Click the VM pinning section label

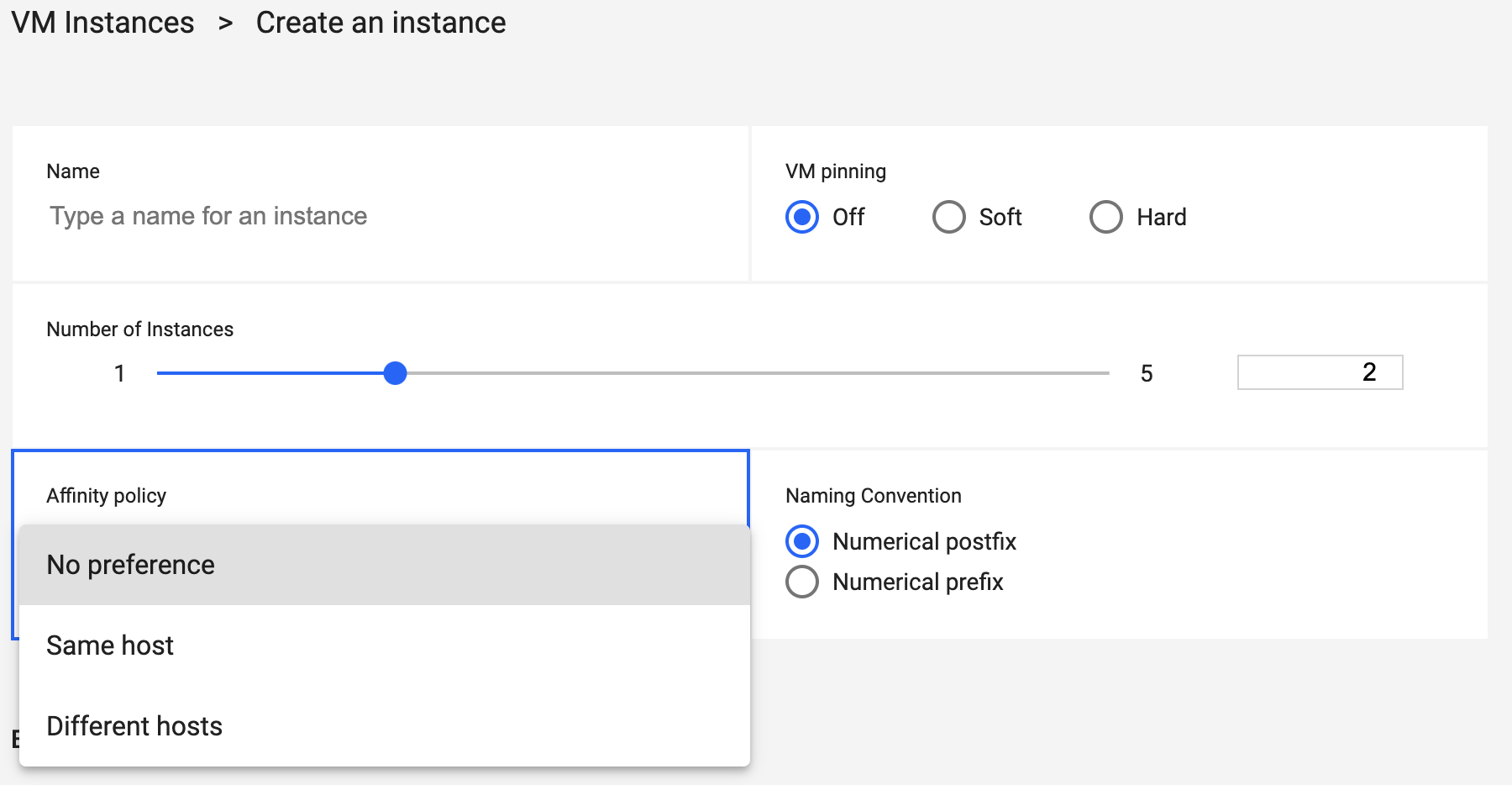click(835, 170)
